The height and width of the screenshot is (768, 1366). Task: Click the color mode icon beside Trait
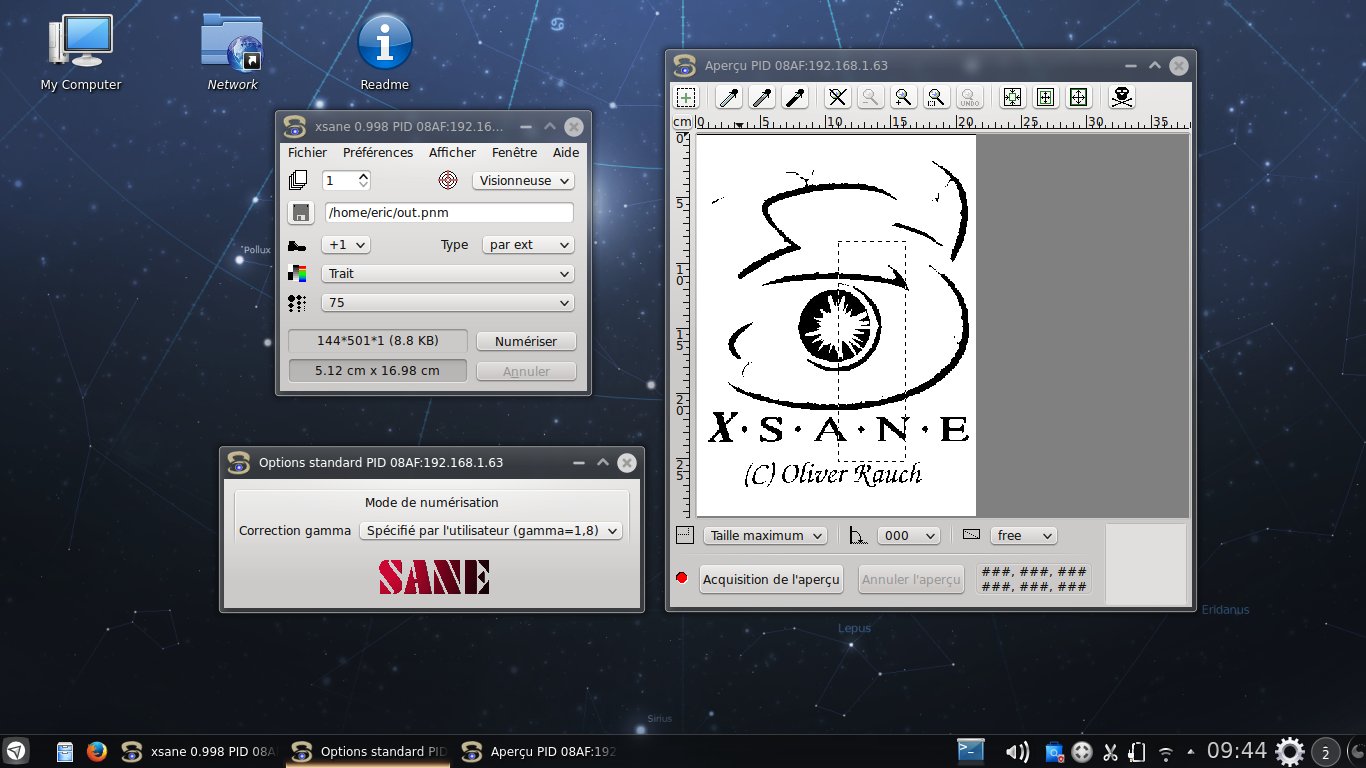point(297,273)
